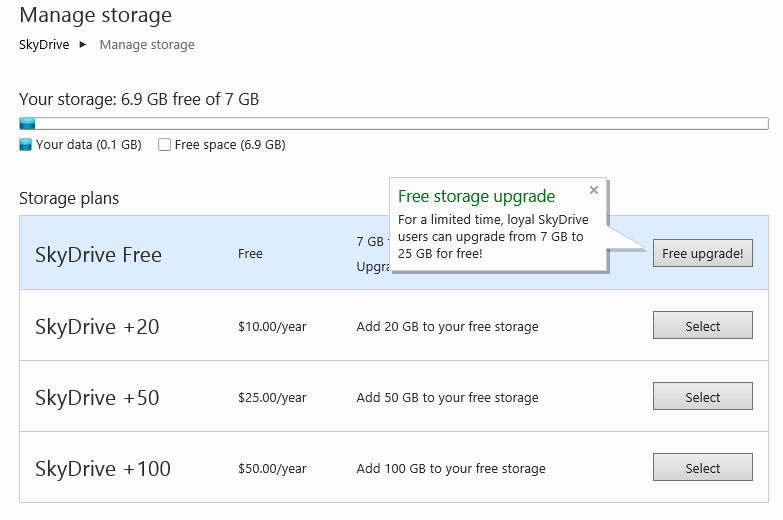Viewport: 783px width, 520px height.
Task: Click the white Free space legend box
Action: (164, 145)
